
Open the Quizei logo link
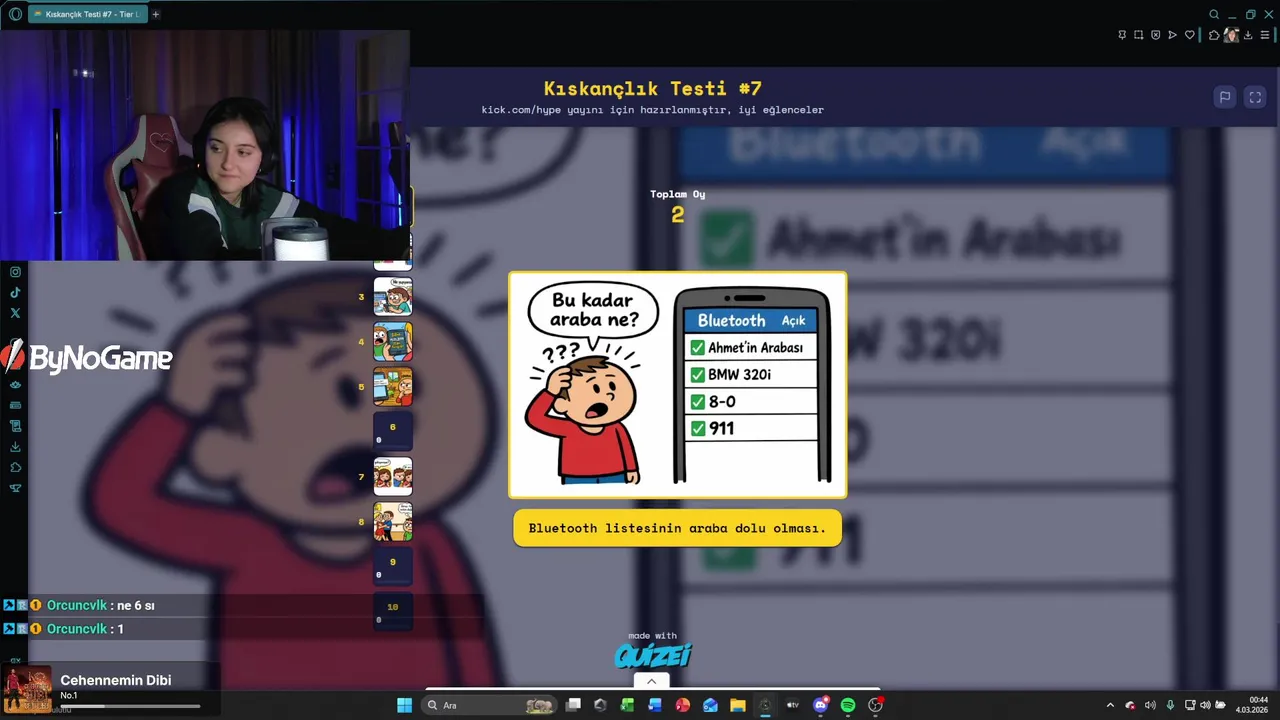[653, 655]
